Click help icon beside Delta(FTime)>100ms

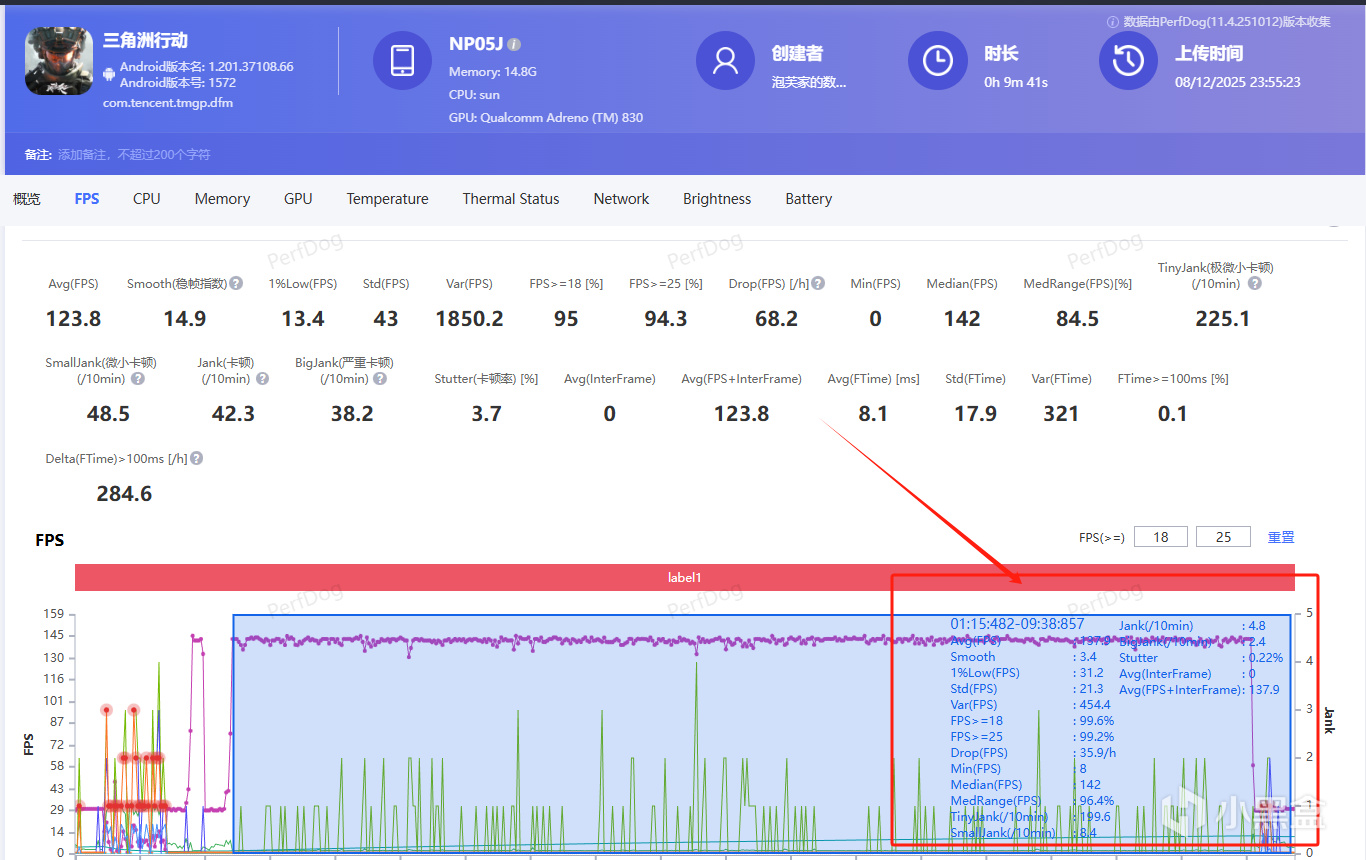tap(197, 459)
